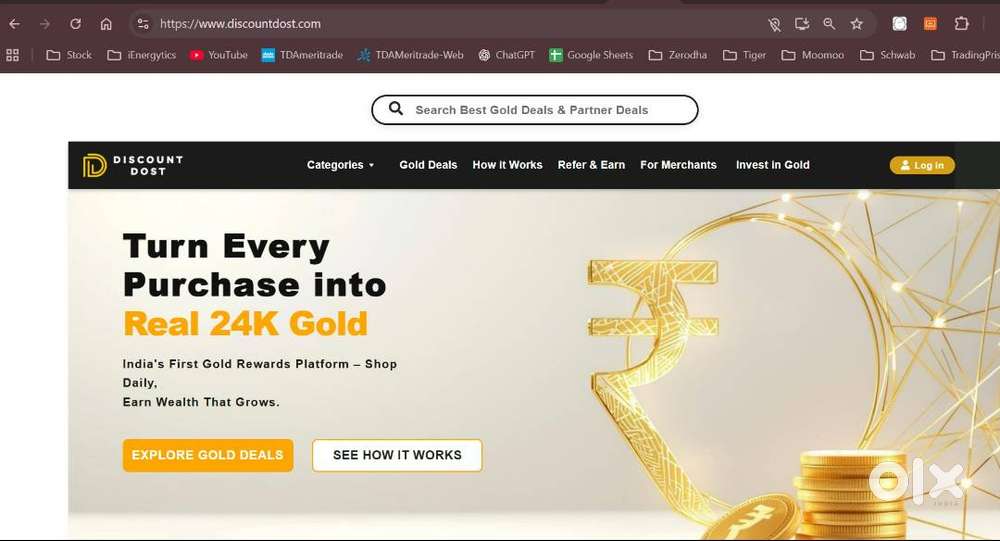1000x541 pixels.
Task: Open the Google Sheets bookmark
Action: pyautogui.click(x=591, y=56)
